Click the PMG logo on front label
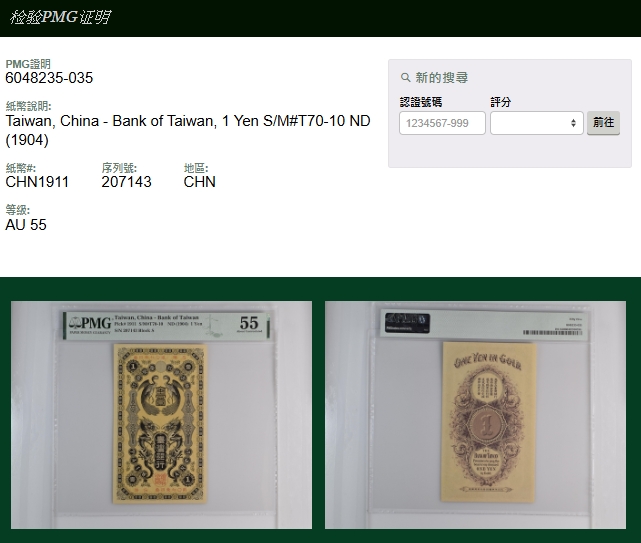This screenshot has height=543, width=641. [x=90, y=325]
